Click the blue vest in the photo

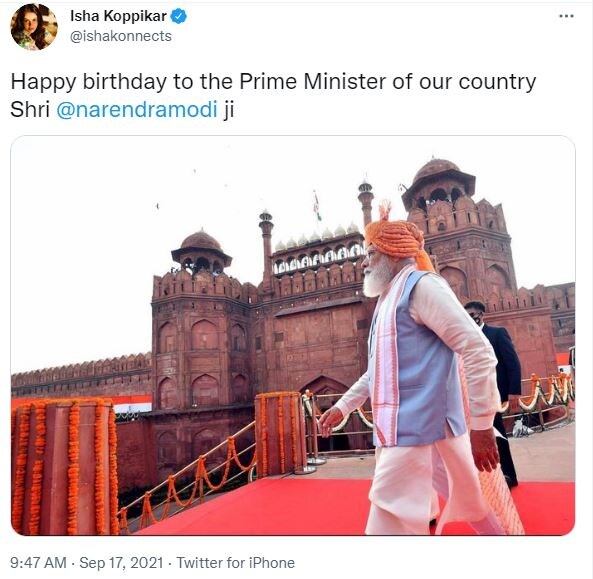(420, 361)
